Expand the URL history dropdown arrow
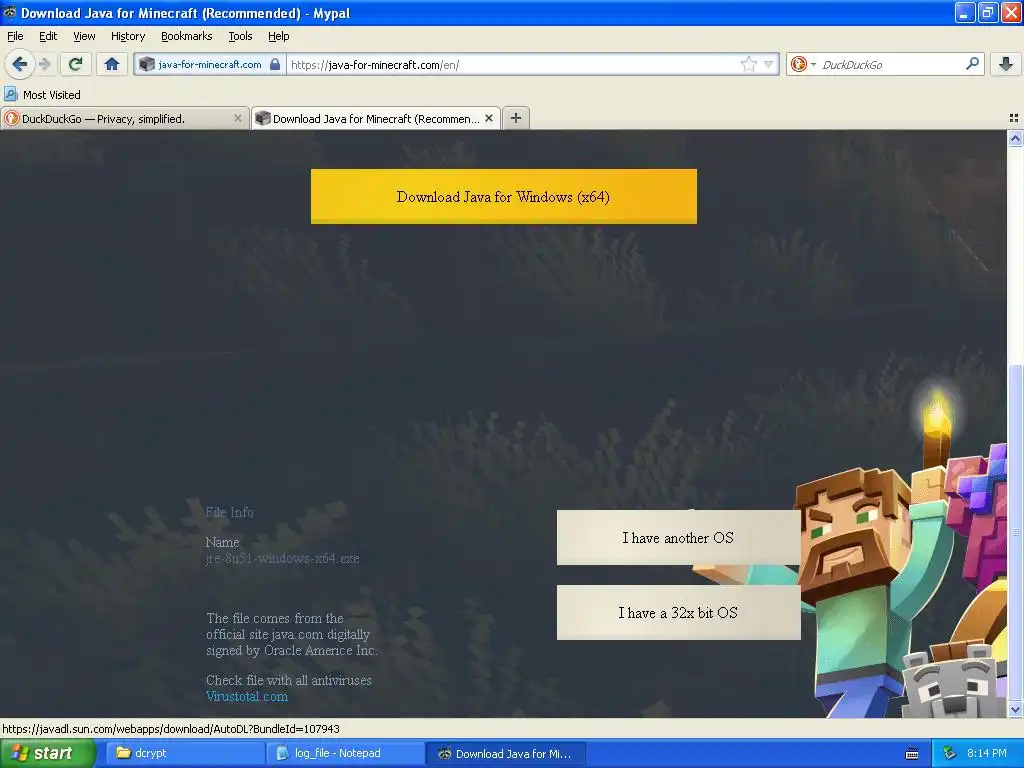 coord(769,64)
